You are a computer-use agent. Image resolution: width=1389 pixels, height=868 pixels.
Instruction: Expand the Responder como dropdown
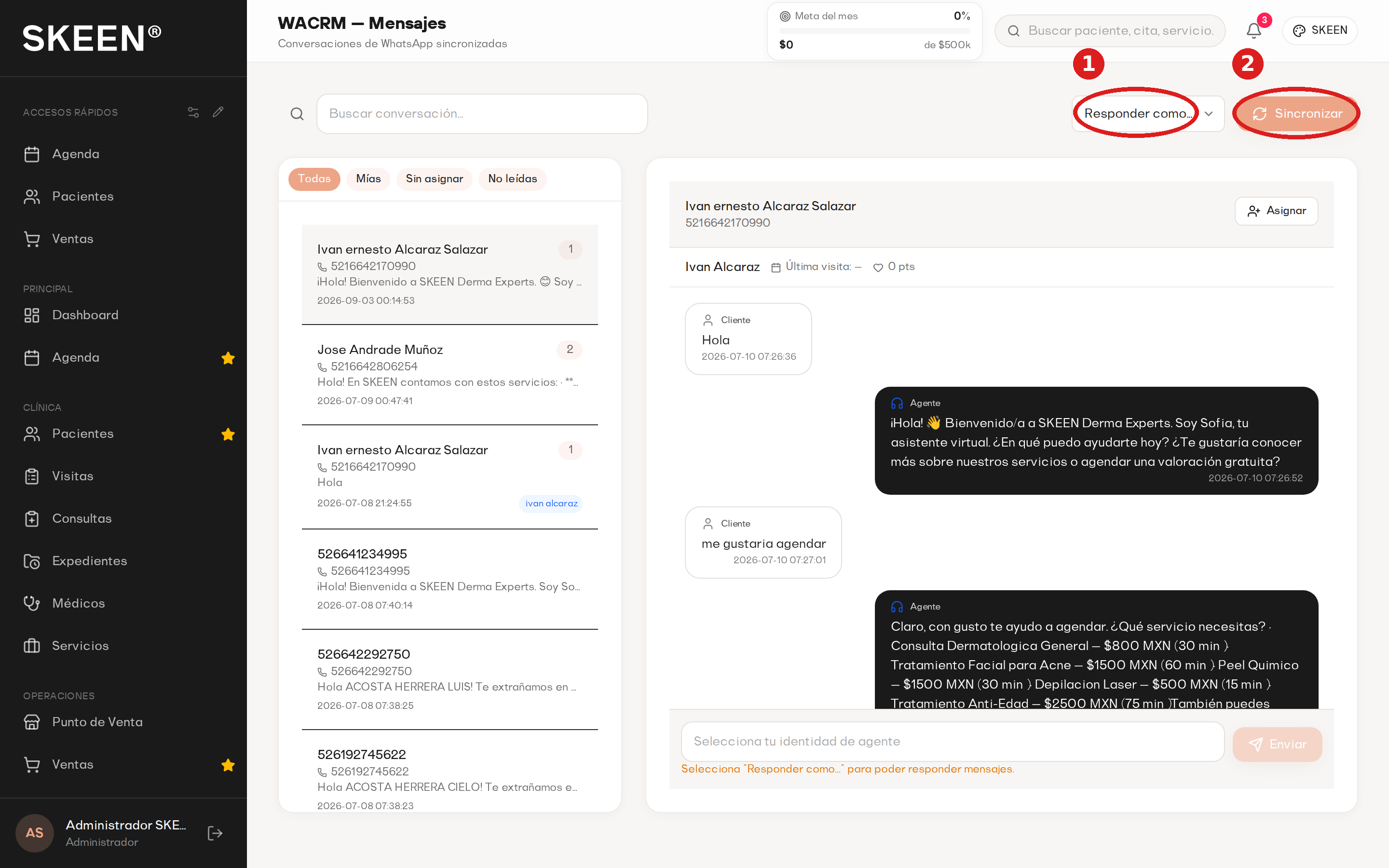pos(1148,114)
